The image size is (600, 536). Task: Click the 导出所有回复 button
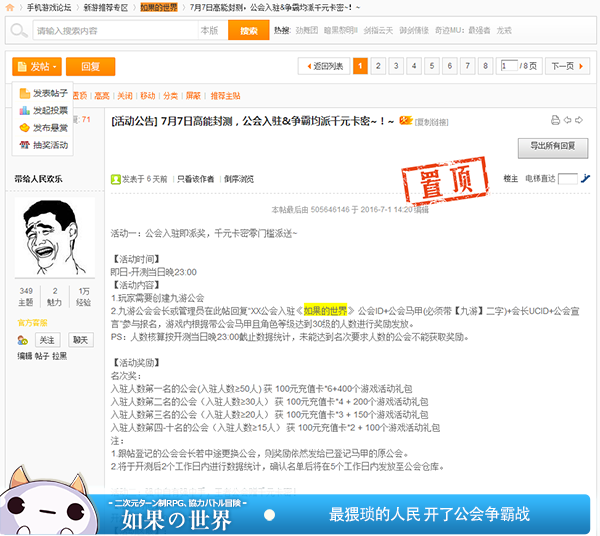(x=553, y=148)
